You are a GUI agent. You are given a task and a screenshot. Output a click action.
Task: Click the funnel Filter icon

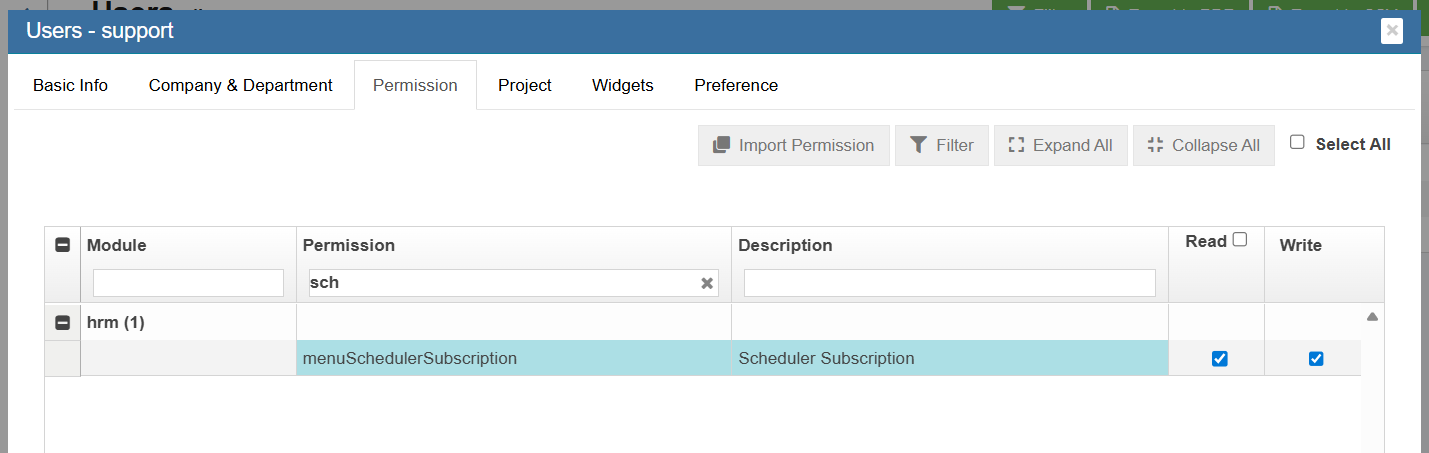coord(918,145)
